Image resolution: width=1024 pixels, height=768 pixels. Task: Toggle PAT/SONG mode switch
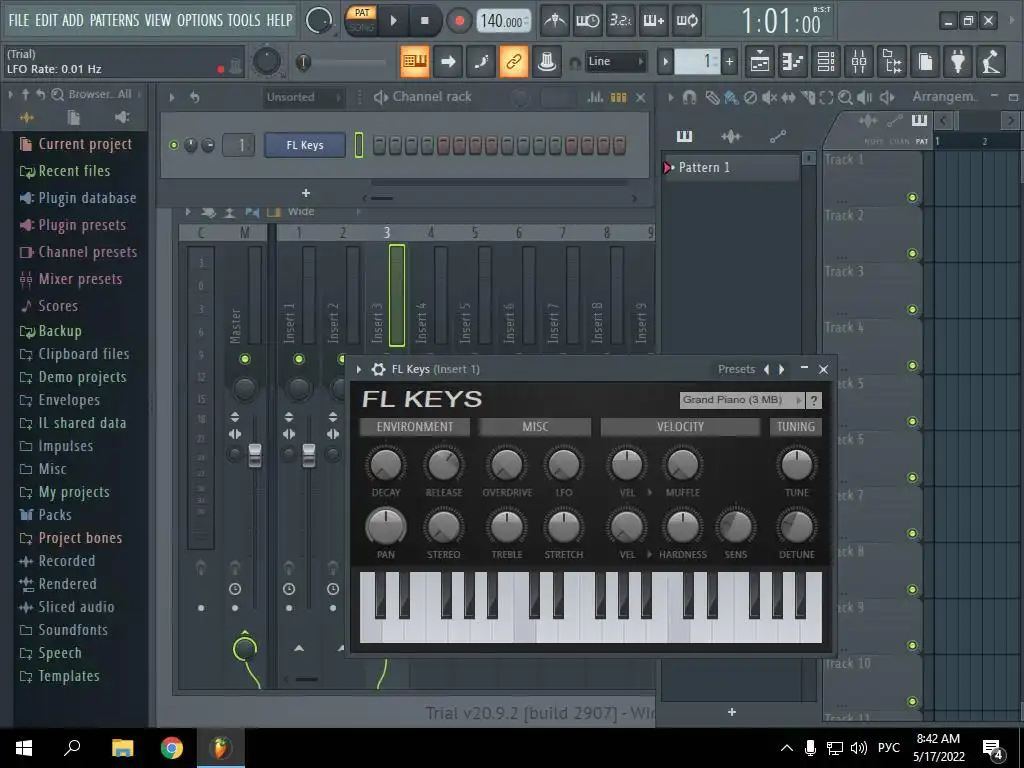(x=361, y=20)
